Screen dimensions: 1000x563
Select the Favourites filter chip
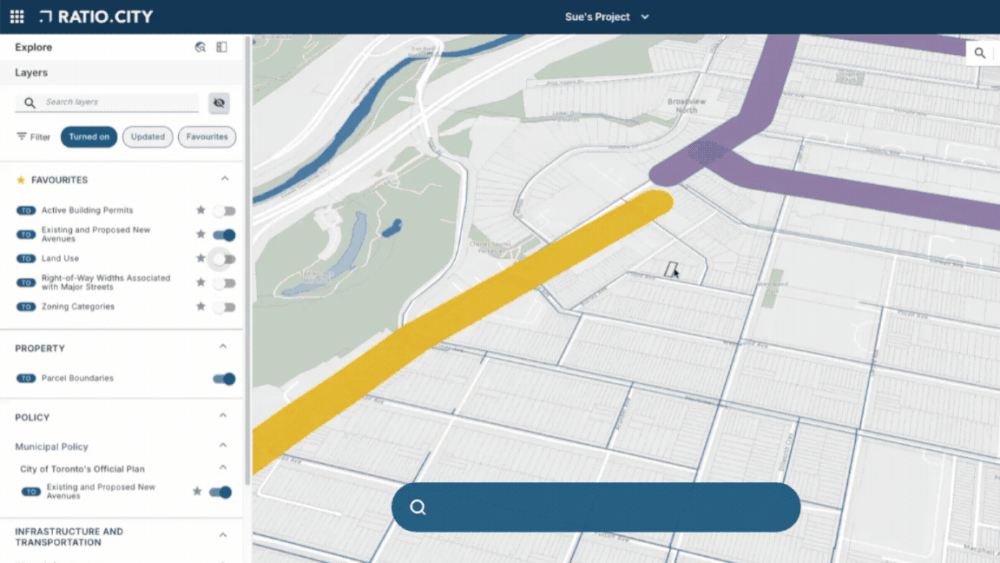[x=207, y=136]
